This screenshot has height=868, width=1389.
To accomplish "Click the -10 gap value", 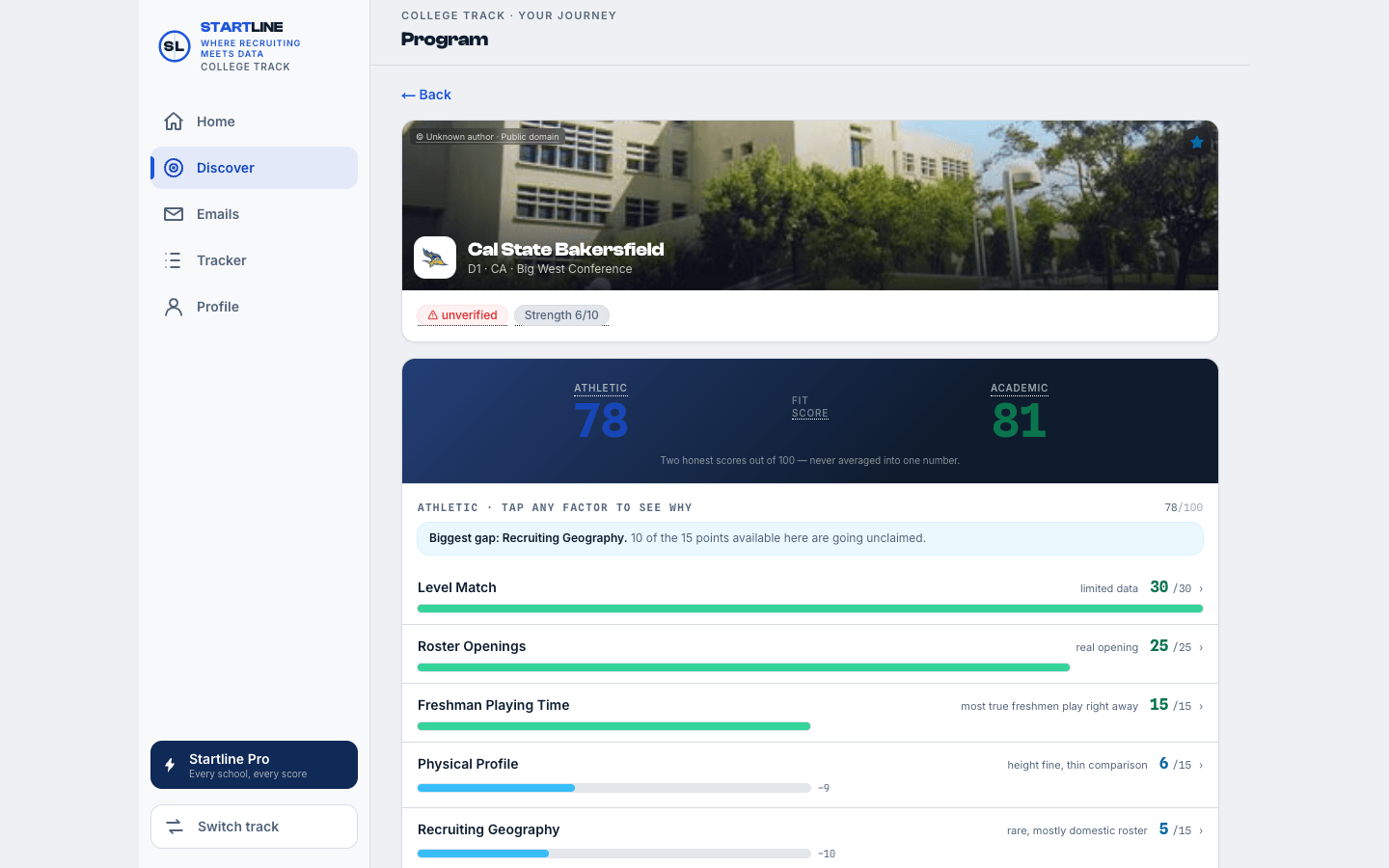I will 827,854.
